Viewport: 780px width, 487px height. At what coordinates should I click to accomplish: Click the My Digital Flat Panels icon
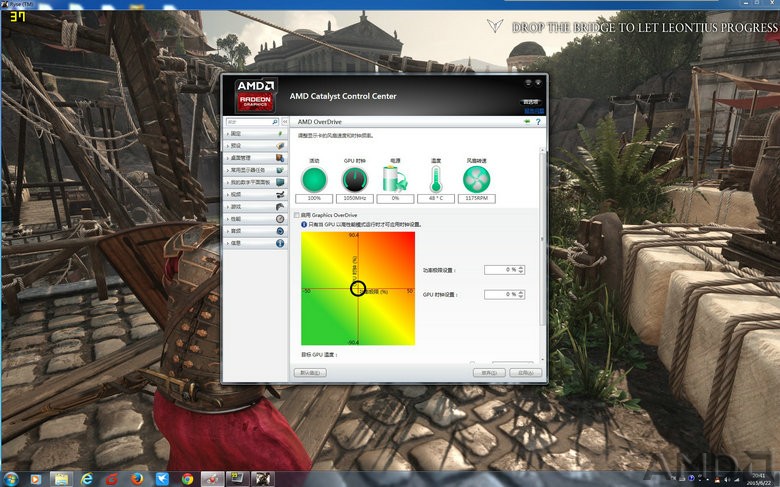280,182
